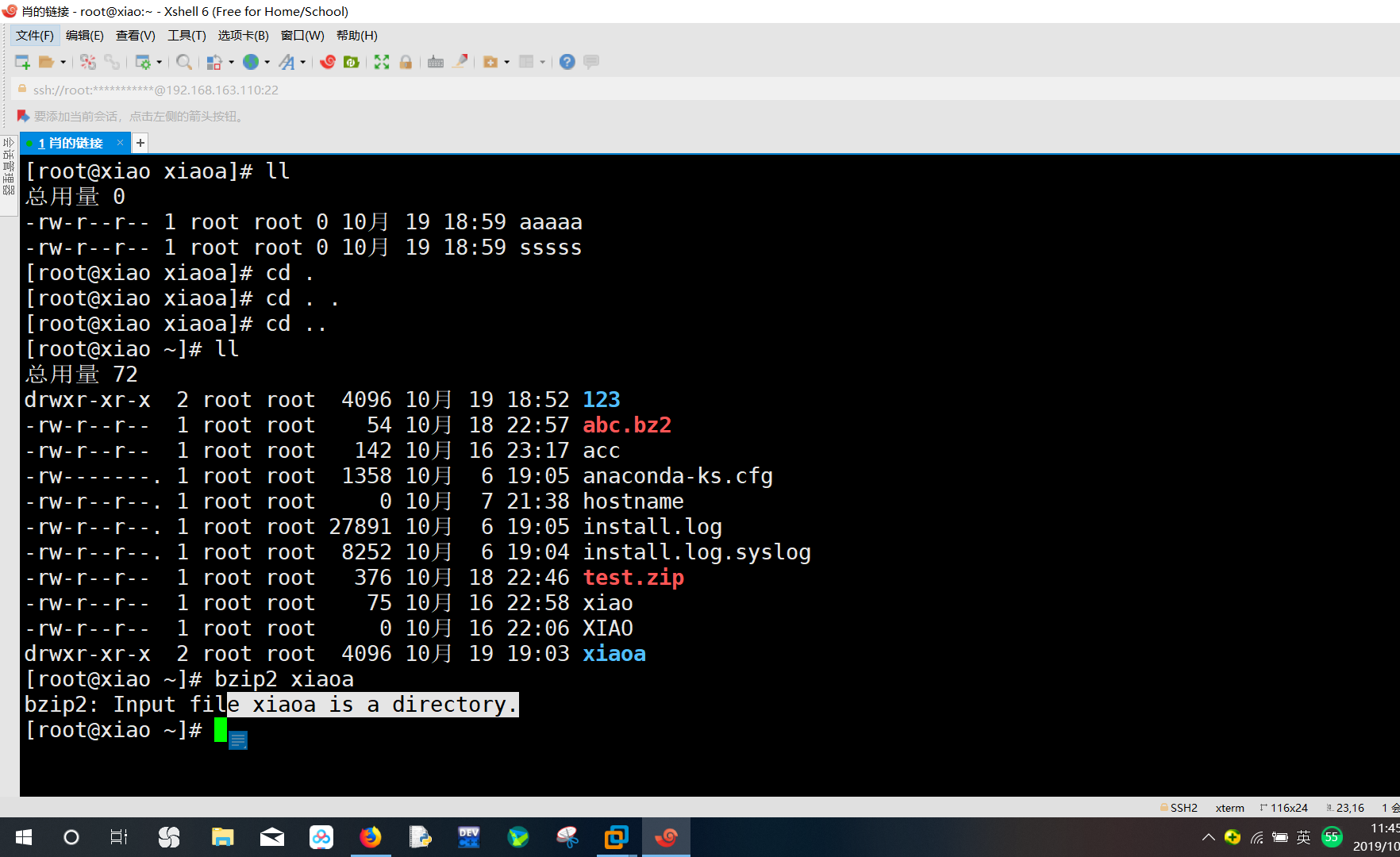This screenshot has height=857, width=1400.
Task: Click the SSH2 status bar indicator
Action: (1179, 808)
